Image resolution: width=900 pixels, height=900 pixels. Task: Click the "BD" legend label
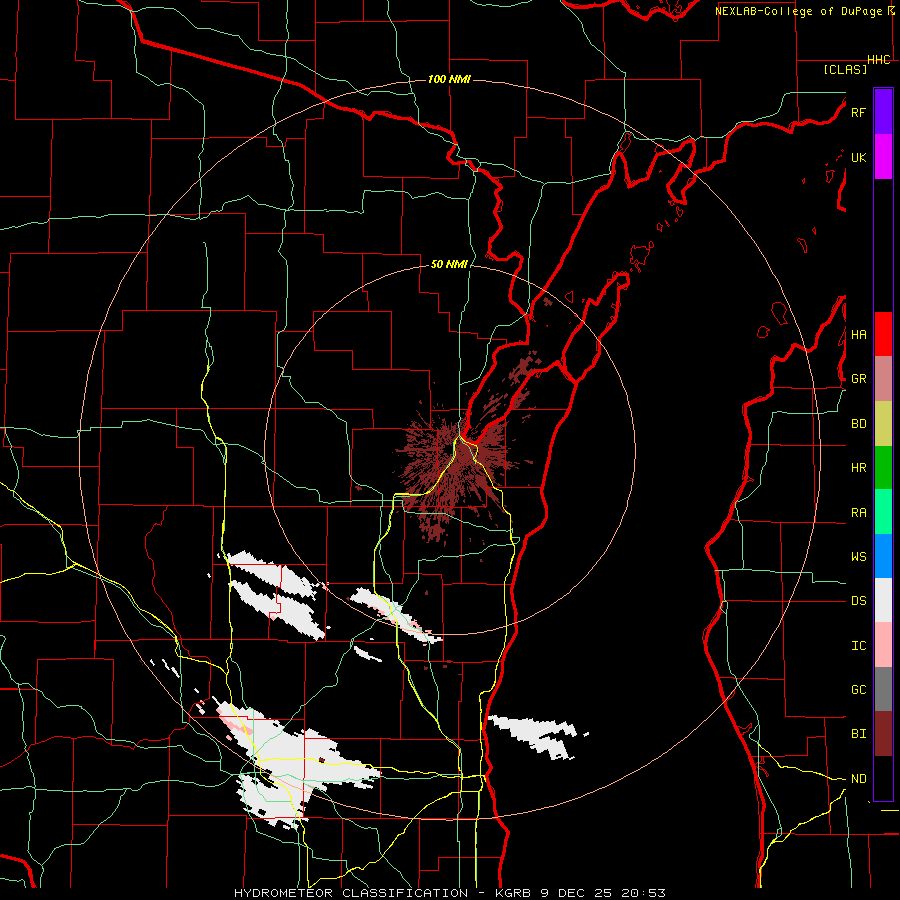(x=858, y=424)
